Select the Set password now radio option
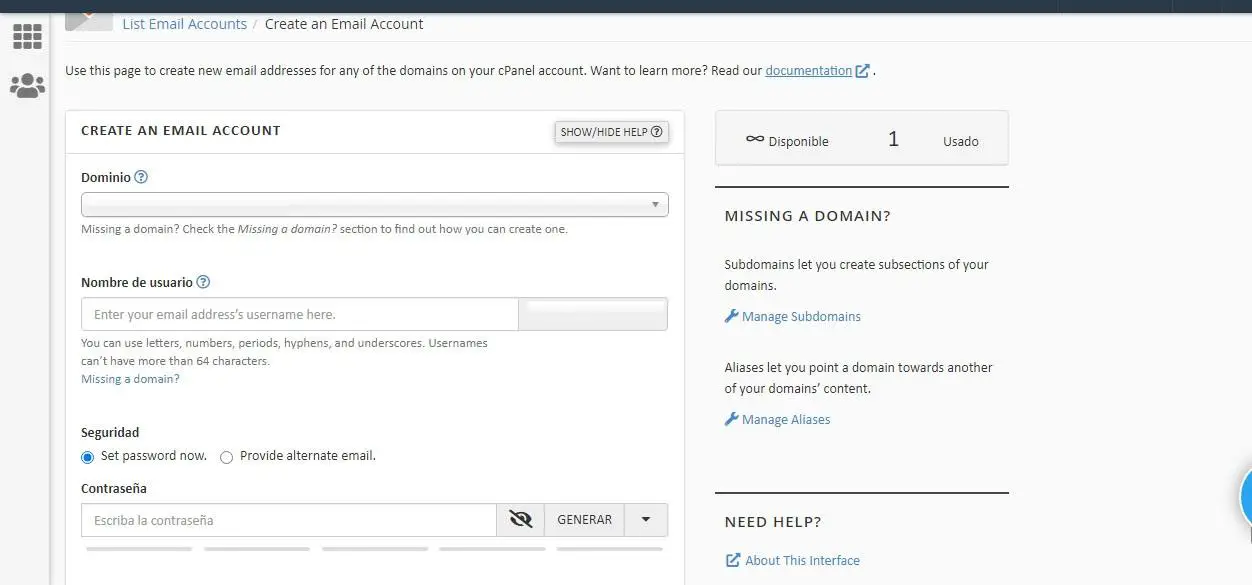Viewport: 1252px width, 585px height. click(x=88, y=457)
